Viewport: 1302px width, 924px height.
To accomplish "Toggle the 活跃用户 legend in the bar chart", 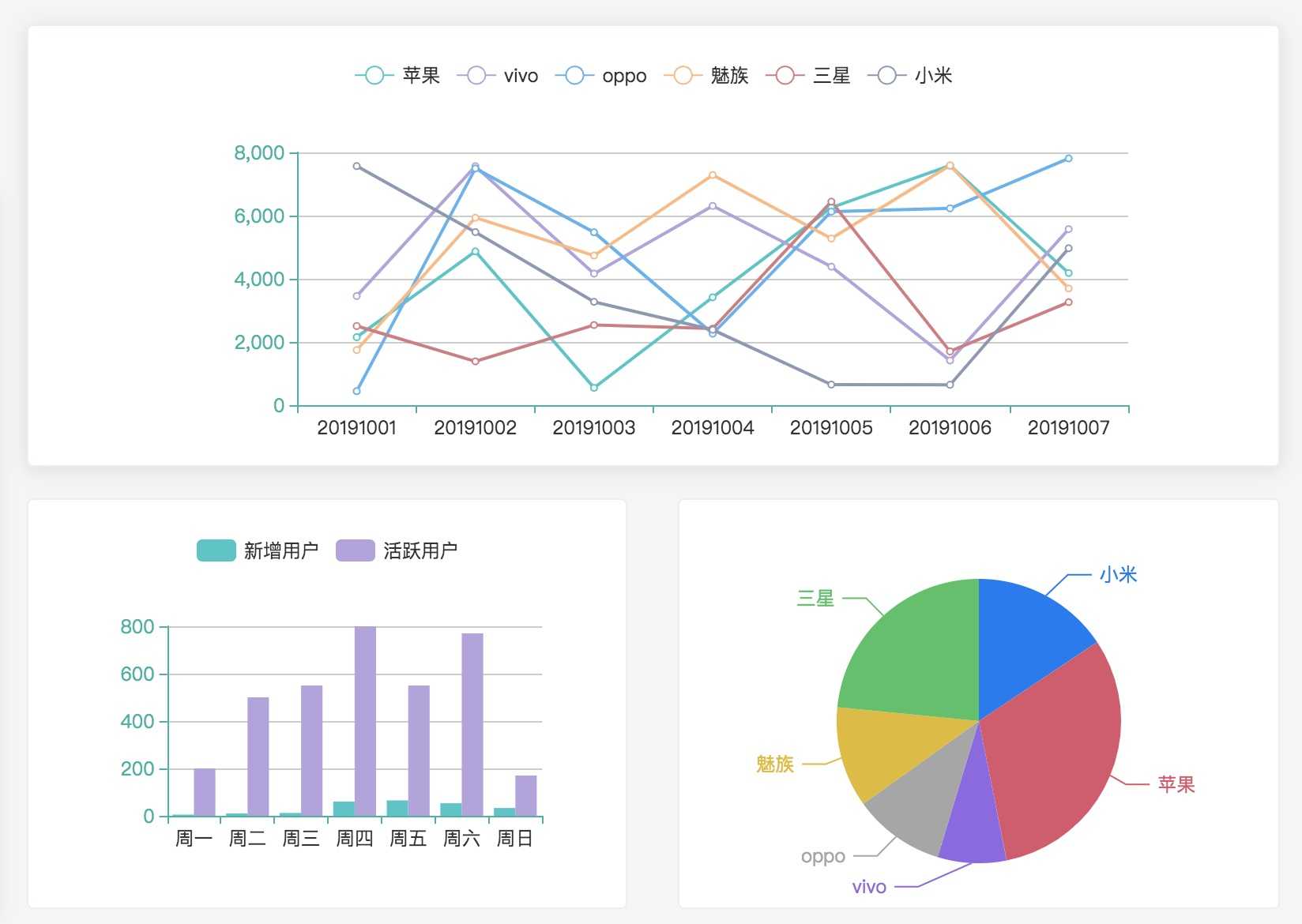I will click(397, 550).
